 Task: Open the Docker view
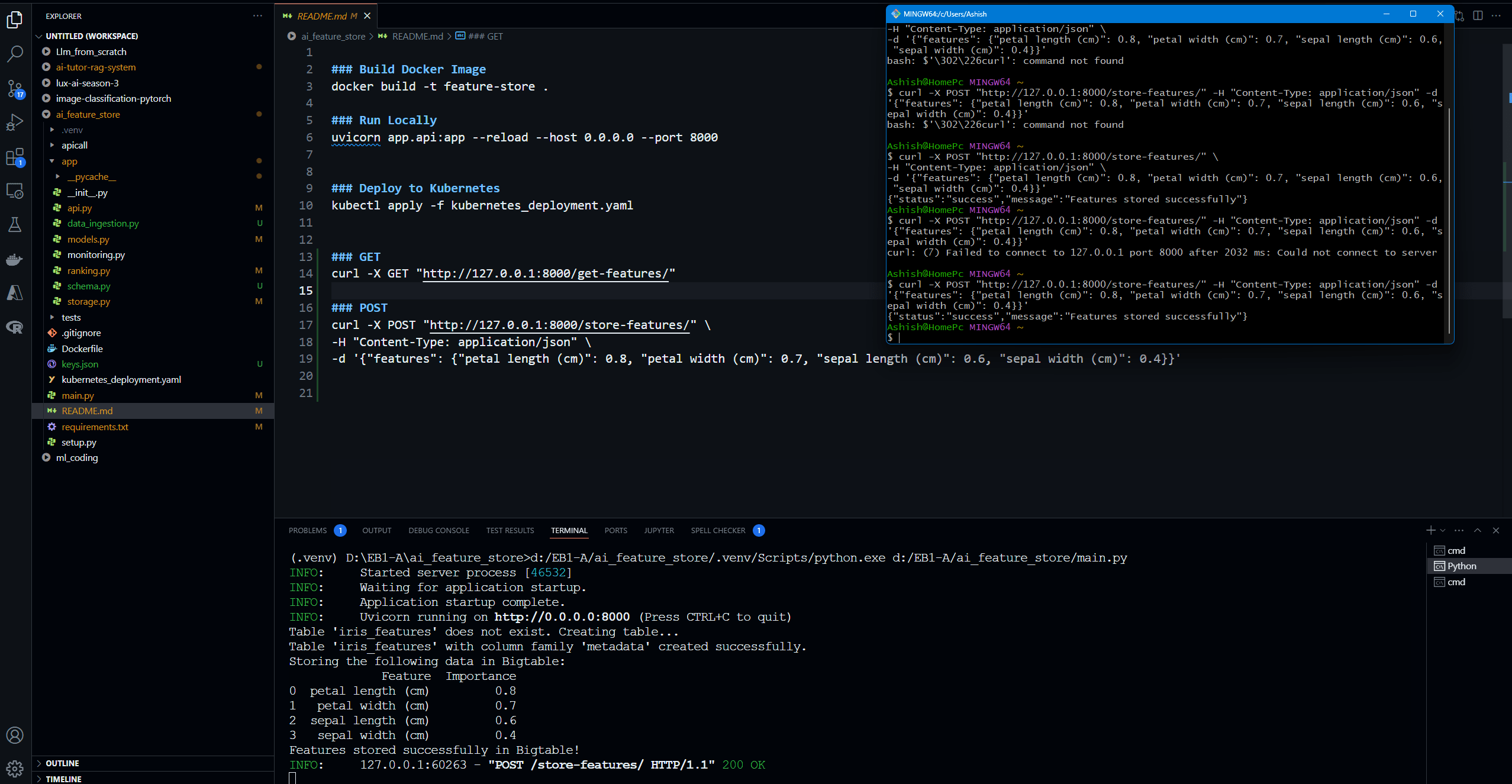pos(15,259)
